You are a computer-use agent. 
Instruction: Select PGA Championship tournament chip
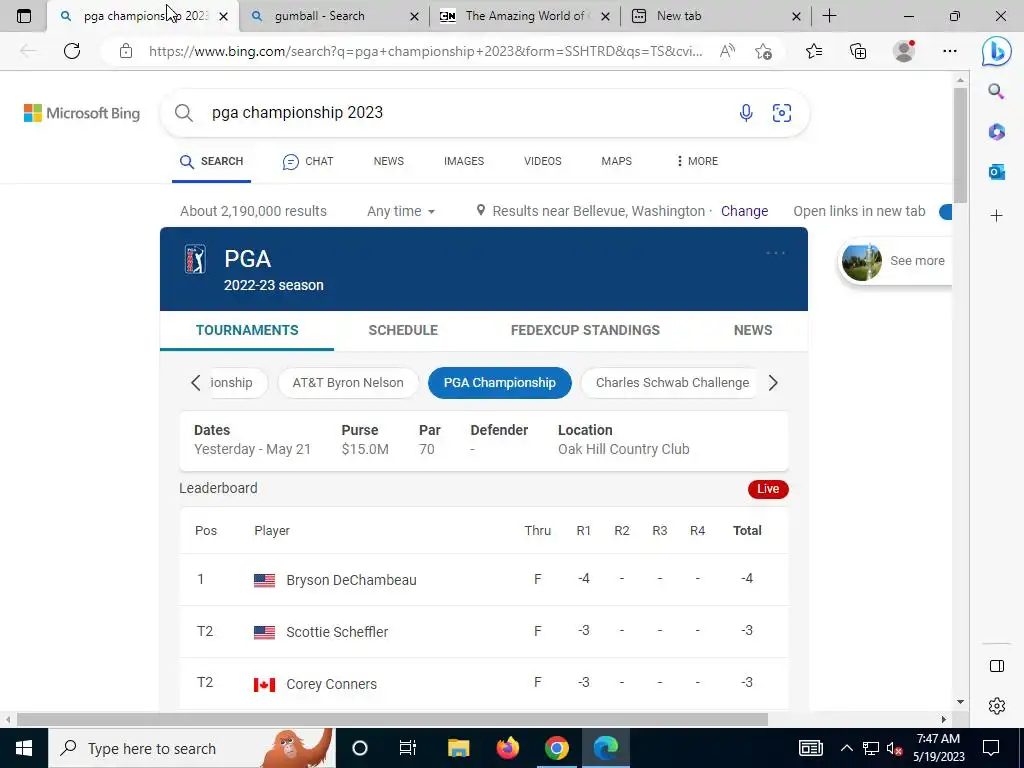tap(500, 383)
